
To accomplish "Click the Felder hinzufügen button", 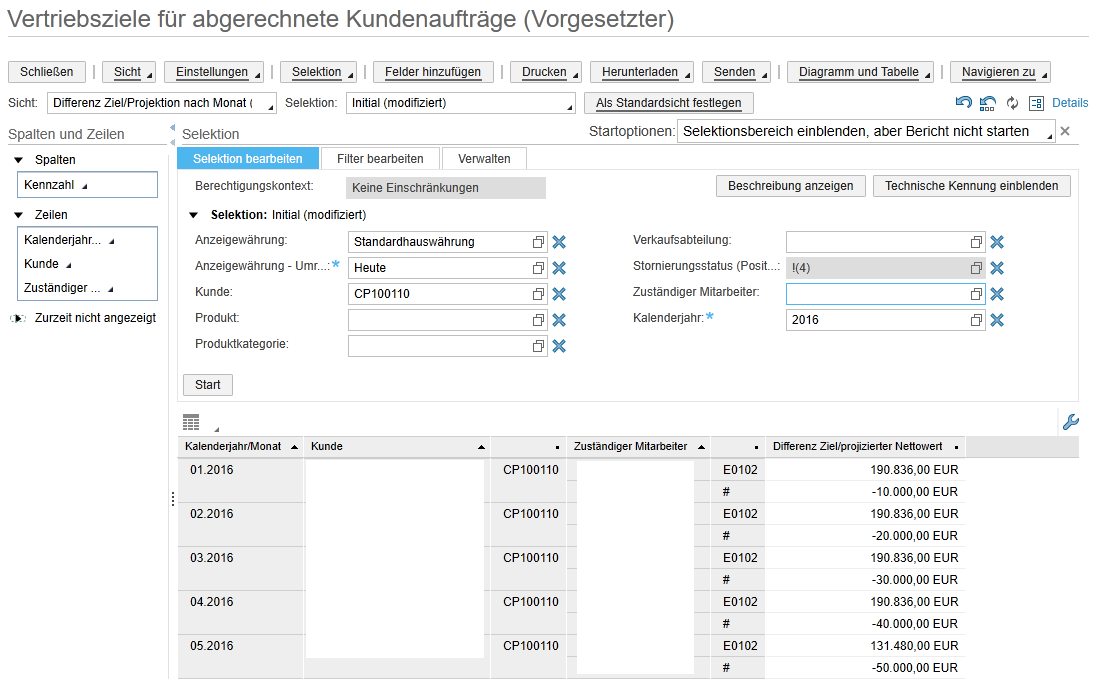I will [433, 72].
